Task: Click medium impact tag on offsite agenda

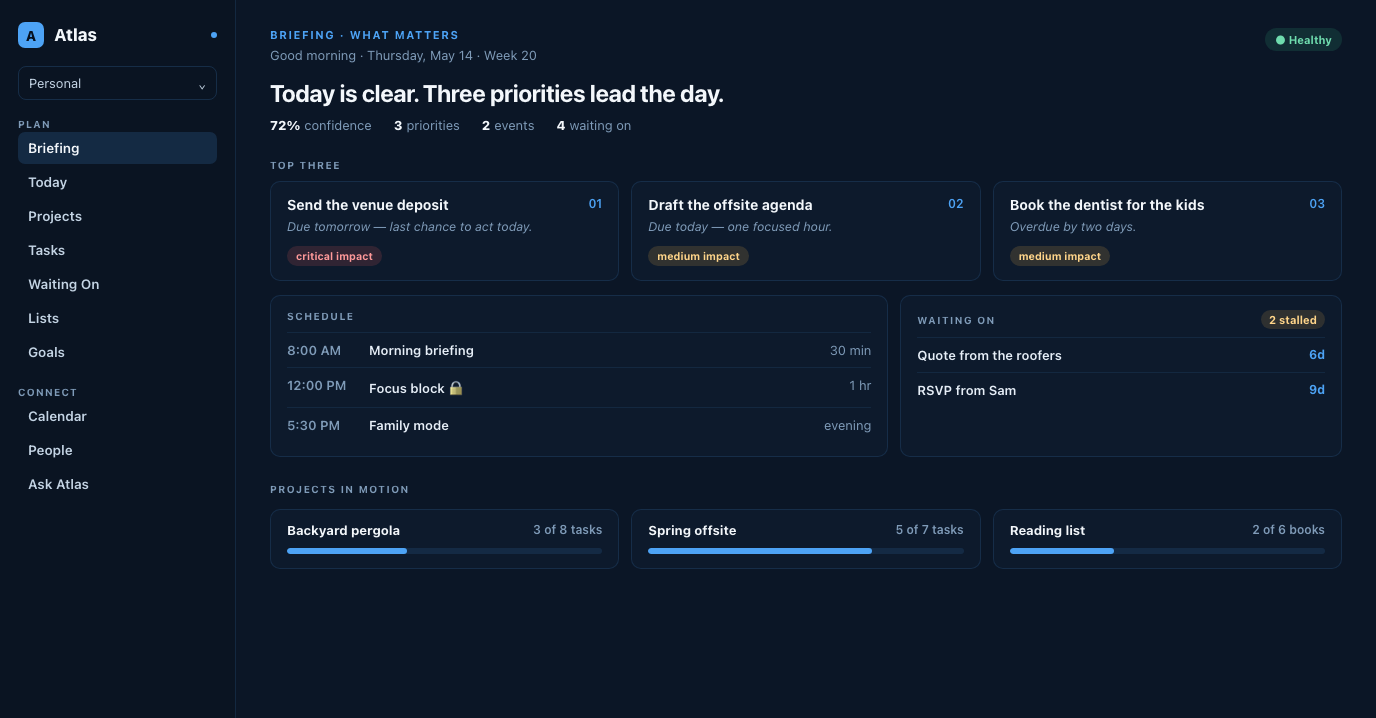Action: point(698,256)
